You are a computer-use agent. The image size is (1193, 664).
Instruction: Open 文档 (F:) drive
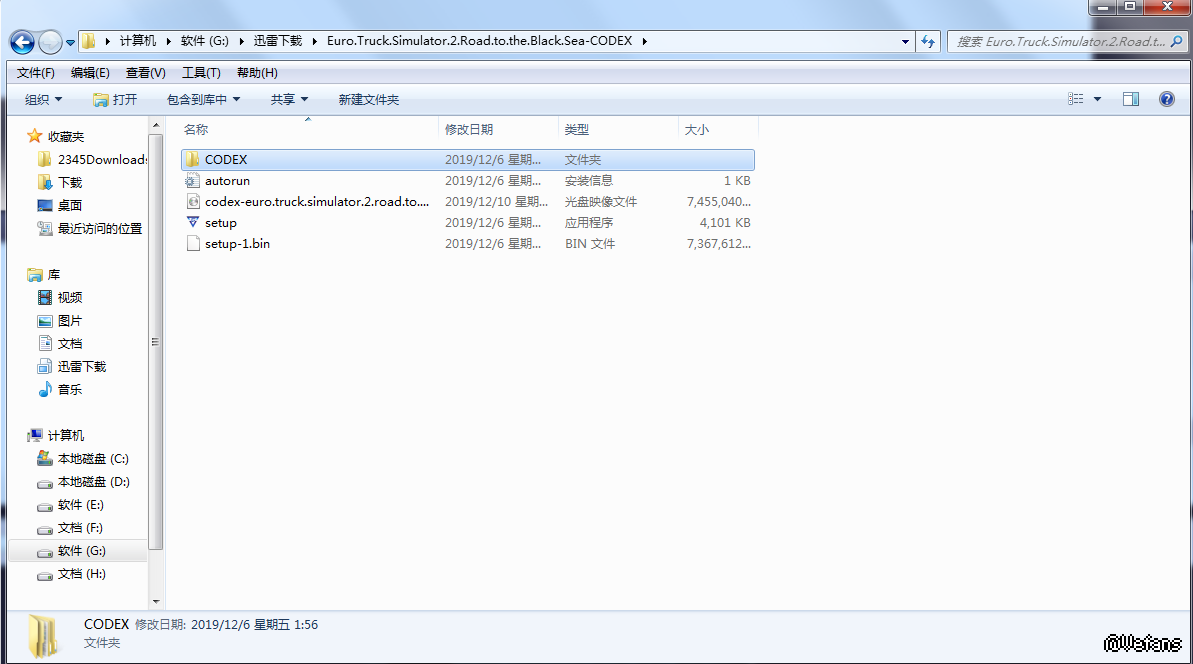click(70, 528)
